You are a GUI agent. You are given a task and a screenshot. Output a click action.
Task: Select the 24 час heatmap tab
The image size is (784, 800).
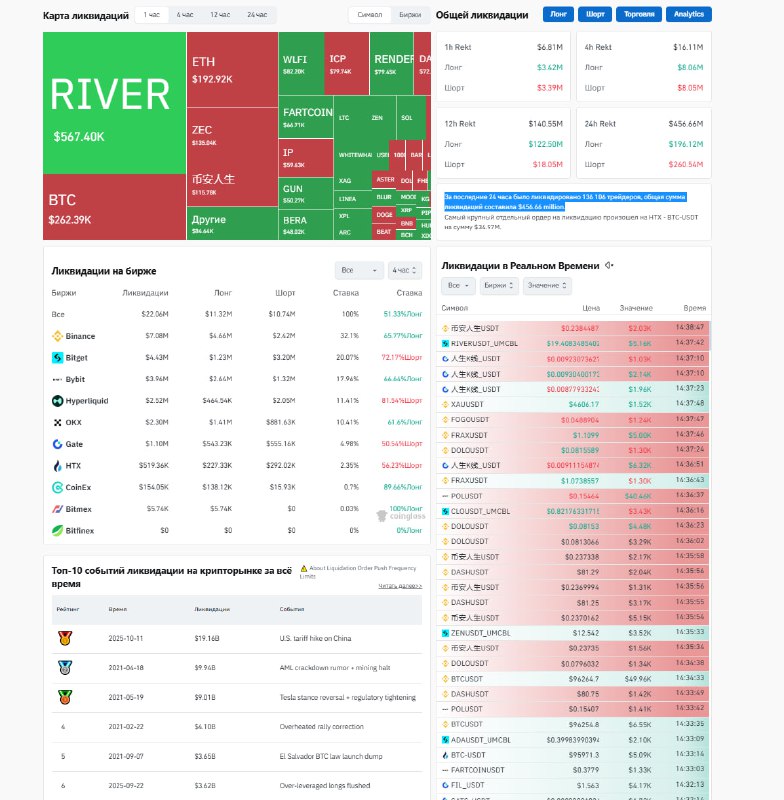coord(256,16)
